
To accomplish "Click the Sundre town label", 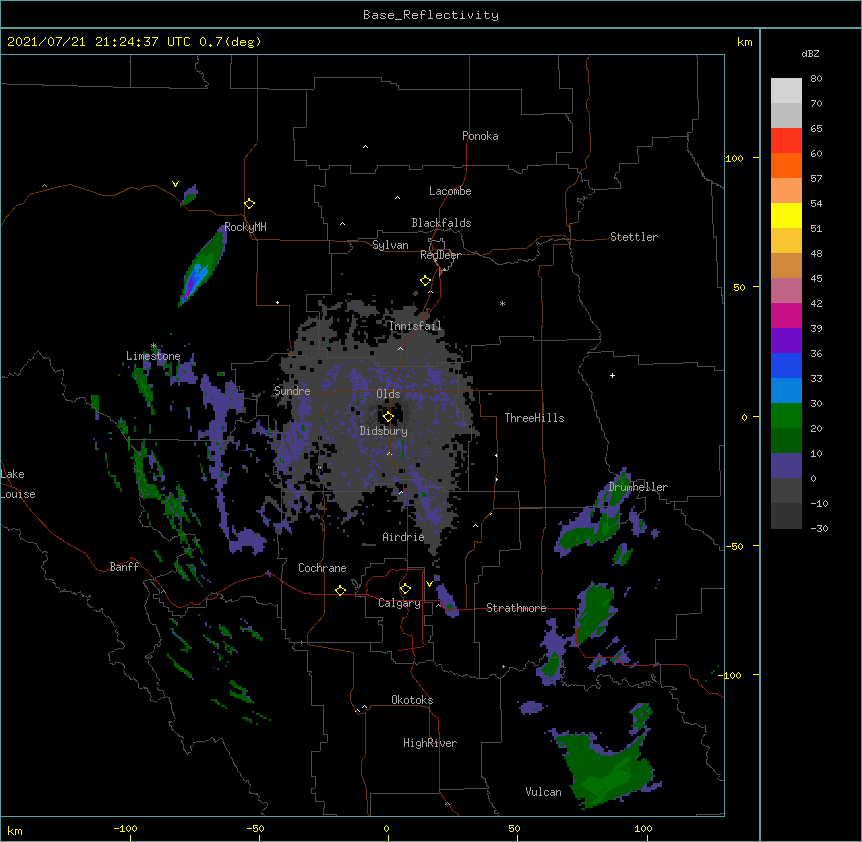I will (x=292, y=391).
